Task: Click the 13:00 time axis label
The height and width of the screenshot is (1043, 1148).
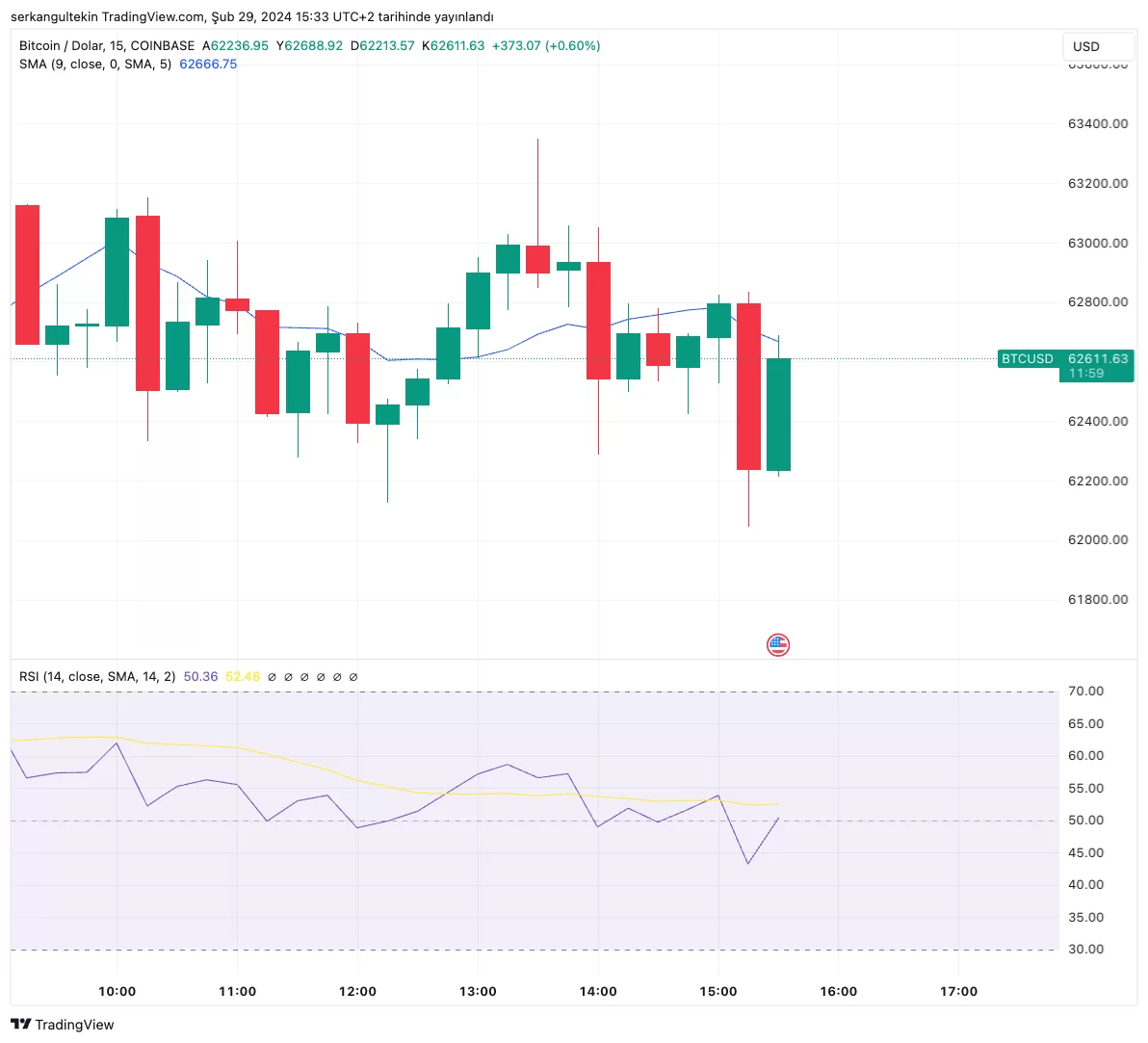Action: pyautogui.click(x=478, y=991)
